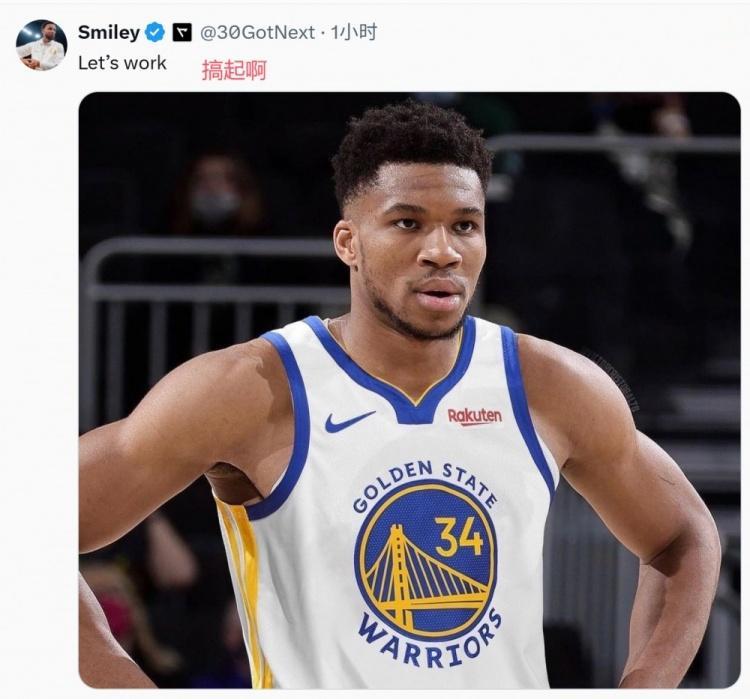Open the Smiley display name link
This screenshot has width=750, height=699.
tap(109, 33)
